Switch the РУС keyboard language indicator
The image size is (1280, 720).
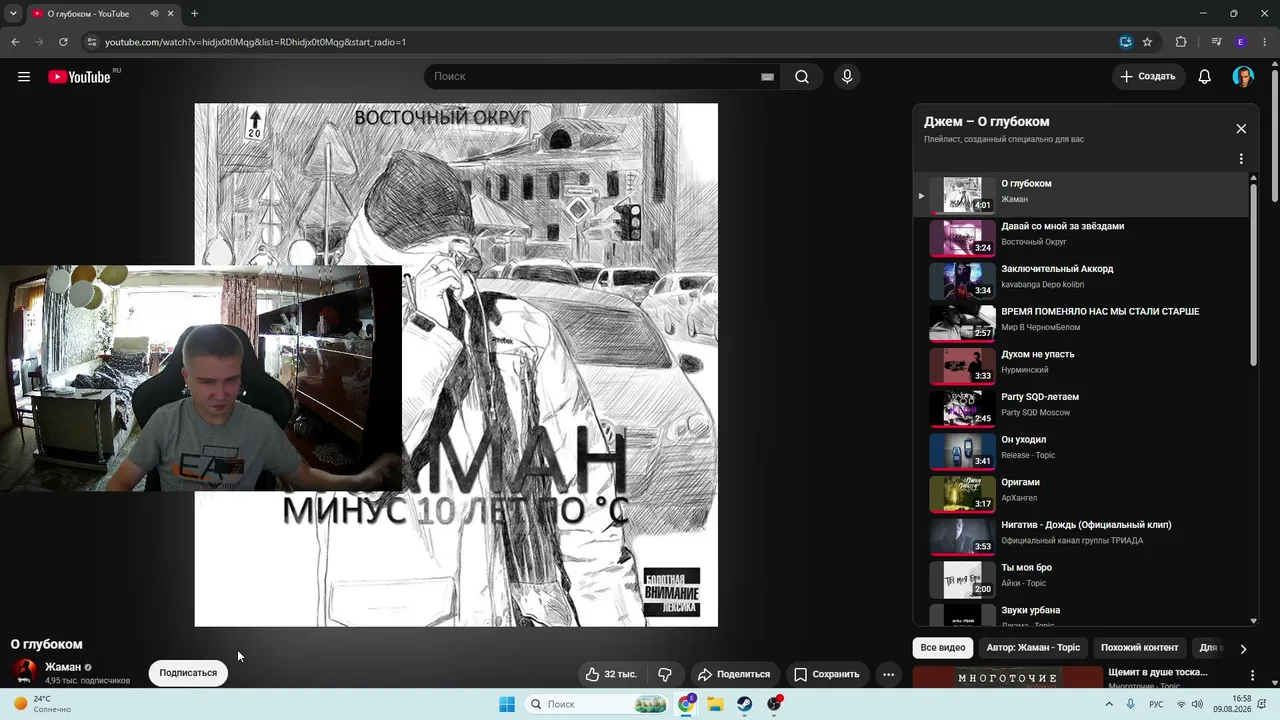(x=1156, y=704)
